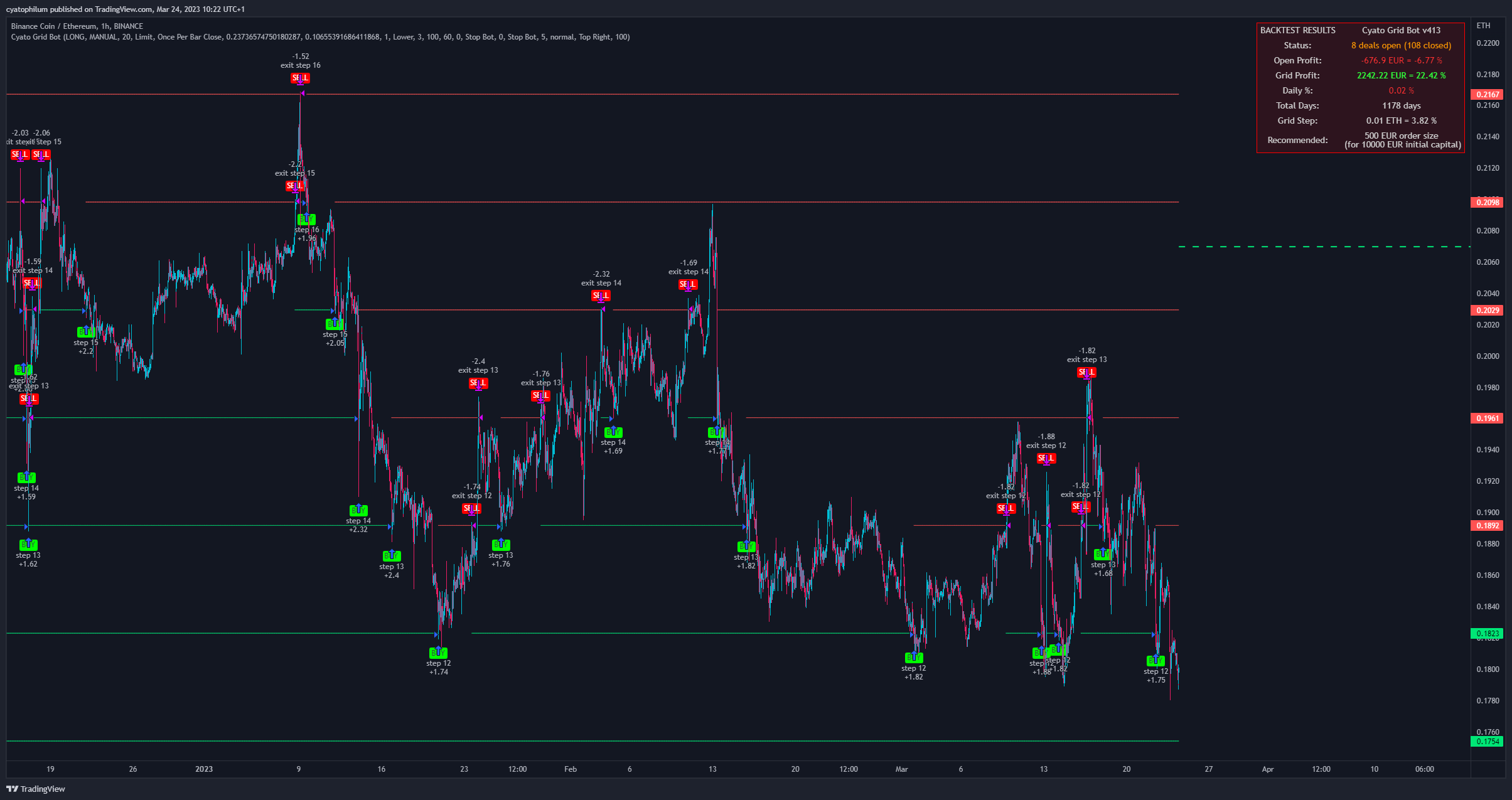The height and width of the screenshot is (800, 1512).
Task: Select the SELL marker with -2.32 exit step 14
Action: (x=601, y=296)
